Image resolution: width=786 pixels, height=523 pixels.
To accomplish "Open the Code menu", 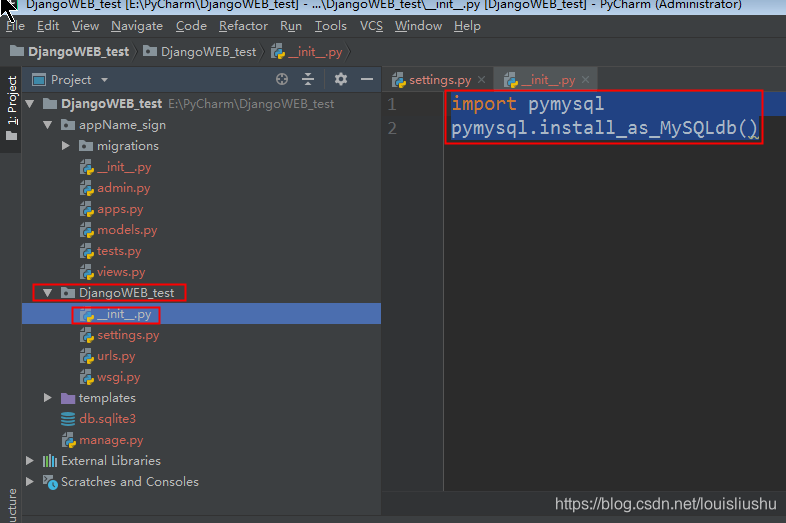I will pyautogui.click(x=191, y=26).
